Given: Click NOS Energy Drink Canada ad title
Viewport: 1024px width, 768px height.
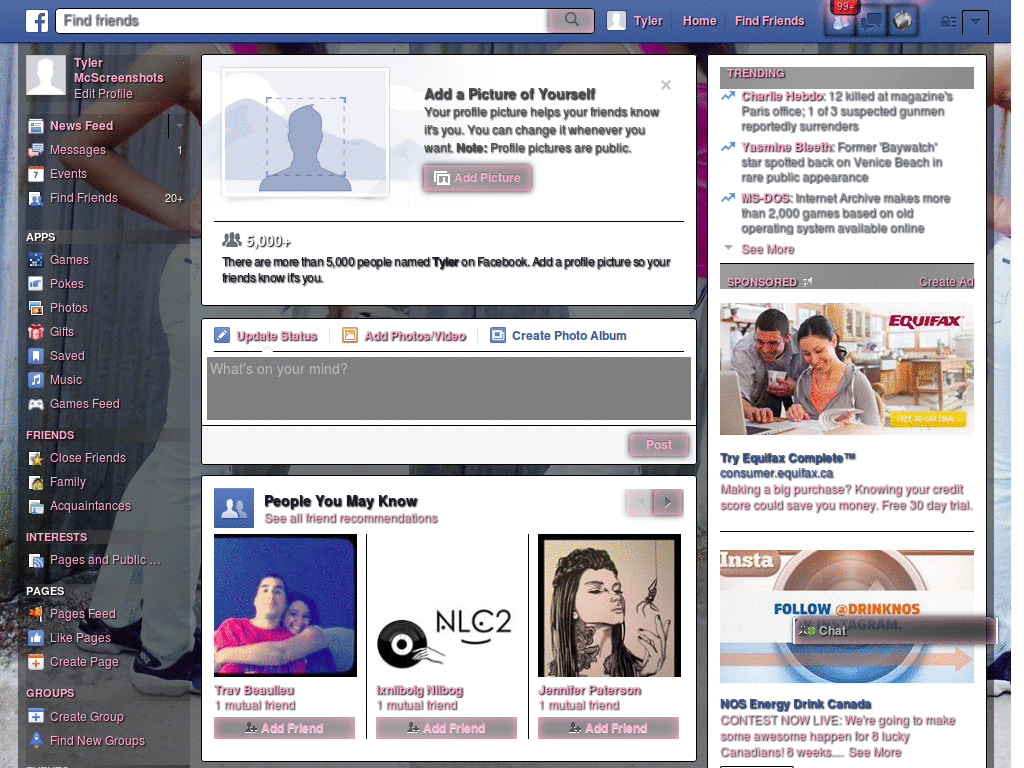Looking at the screenshot, I should tap(795, 704).
